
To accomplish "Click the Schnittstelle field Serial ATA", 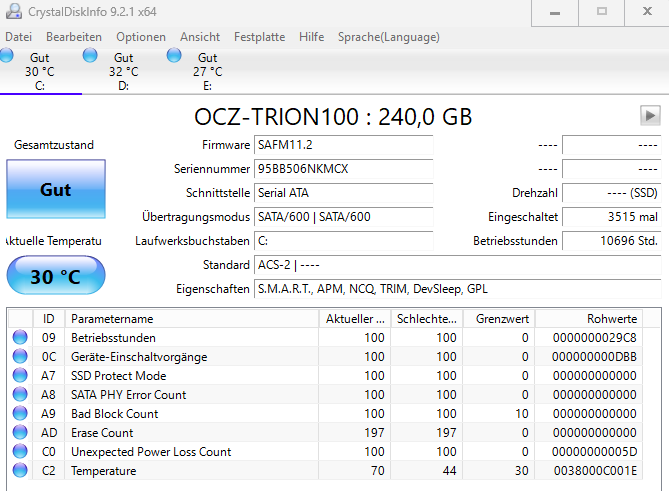I will coord(343,193).
